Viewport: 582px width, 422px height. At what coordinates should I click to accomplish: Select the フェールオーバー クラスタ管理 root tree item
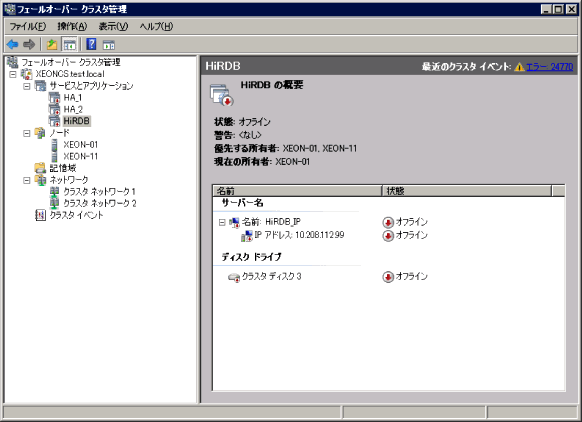71,62
